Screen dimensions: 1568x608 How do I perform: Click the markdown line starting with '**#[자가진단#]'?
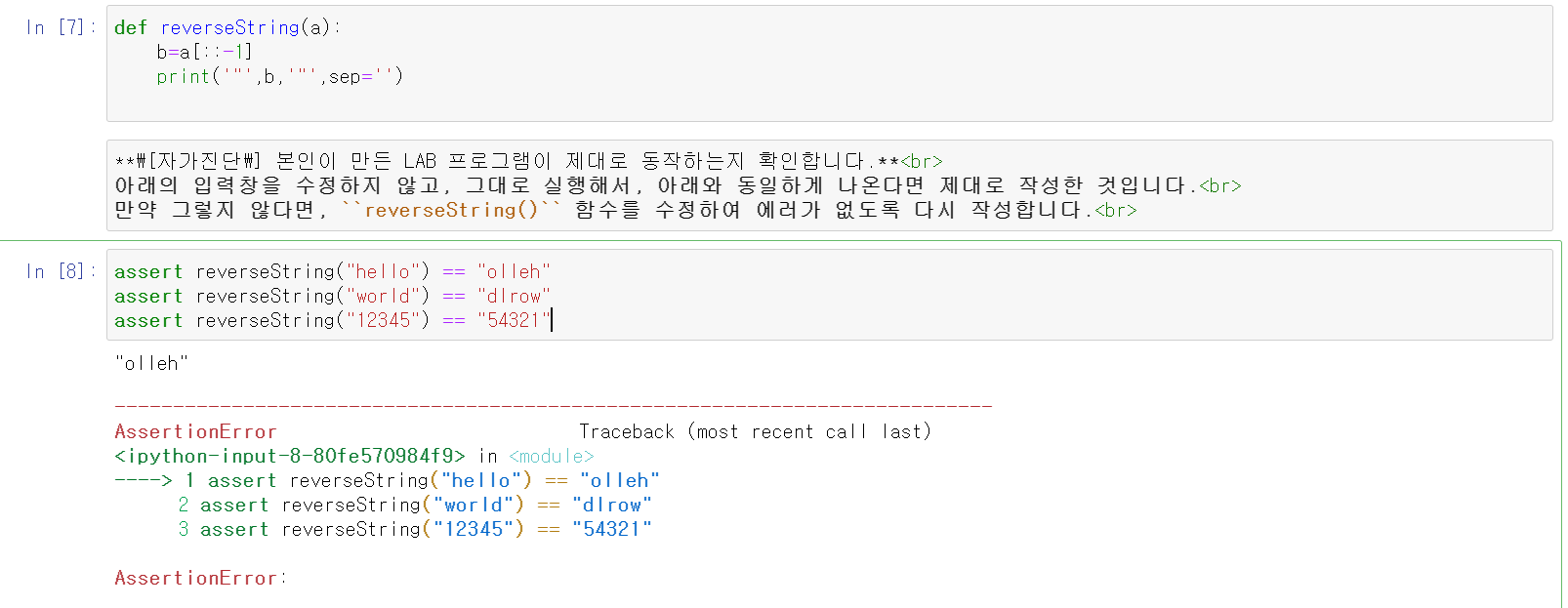[x=528, y=161]
